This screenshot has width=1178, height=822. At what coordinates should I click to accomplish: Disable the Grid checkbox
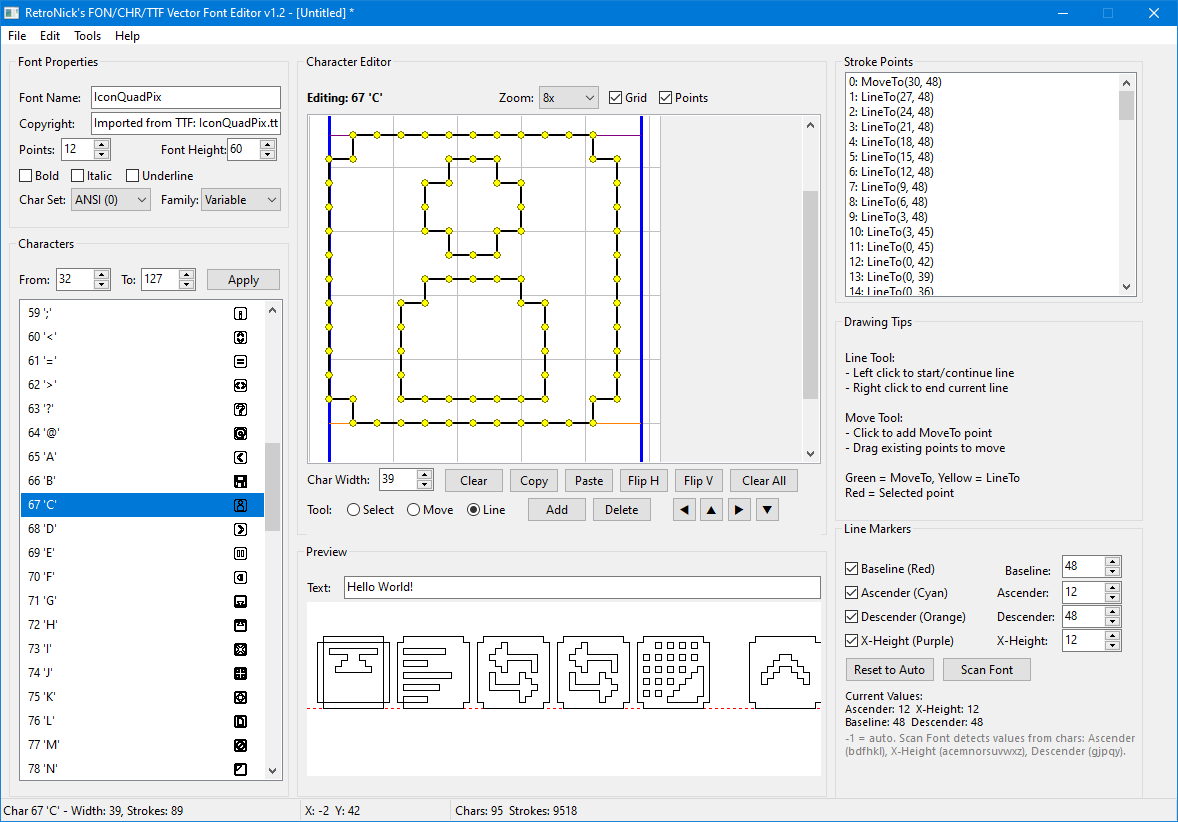[616, 98]
